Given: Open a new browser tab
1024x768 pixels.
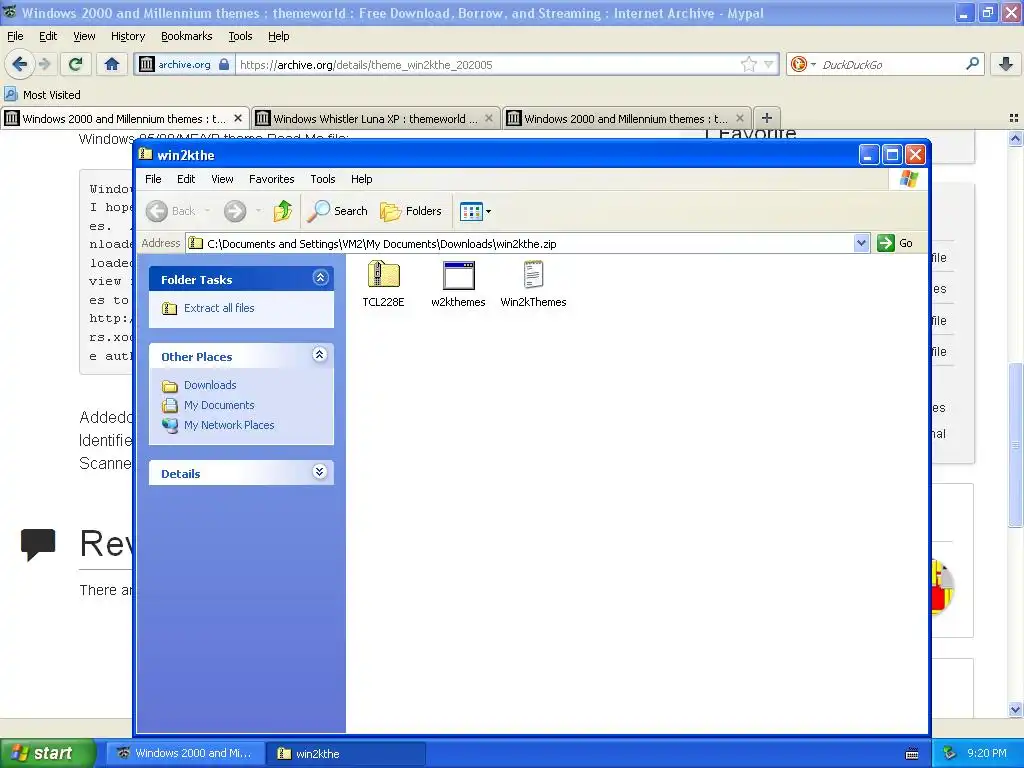Looking at the screenshot, I should point(767,118).
